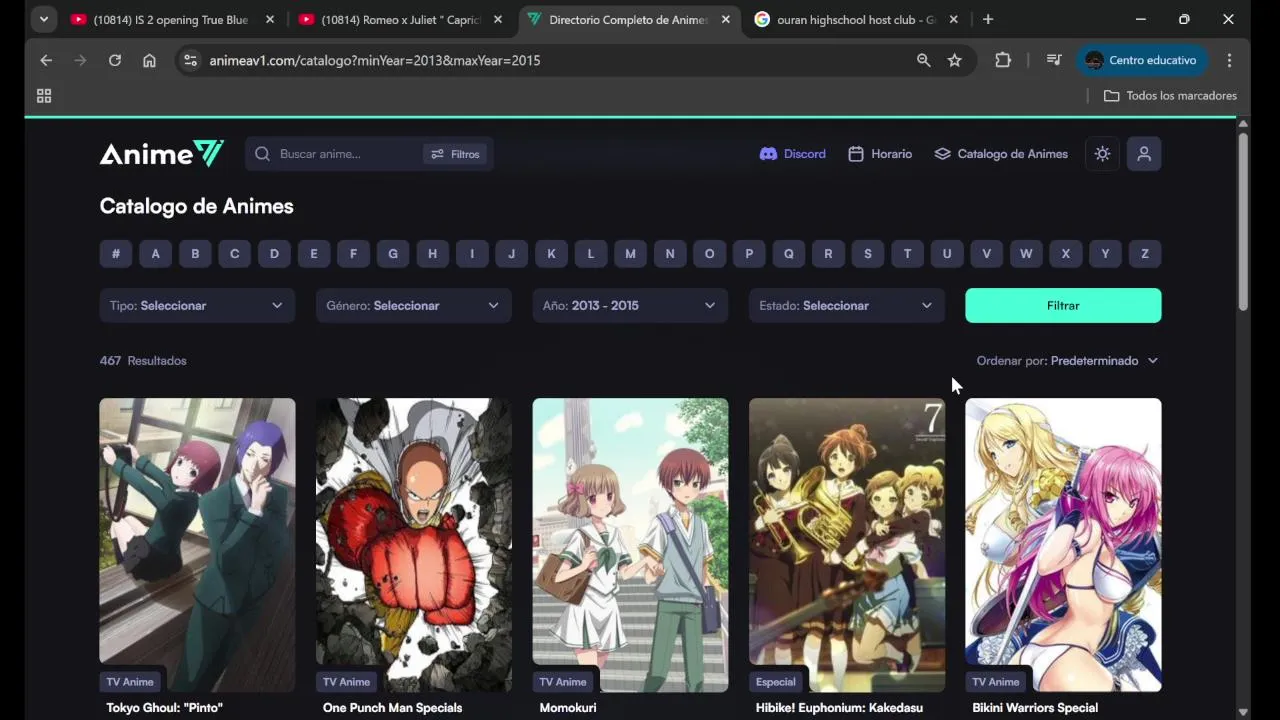Open One Punch Man Specials poster

pos(414,545)
